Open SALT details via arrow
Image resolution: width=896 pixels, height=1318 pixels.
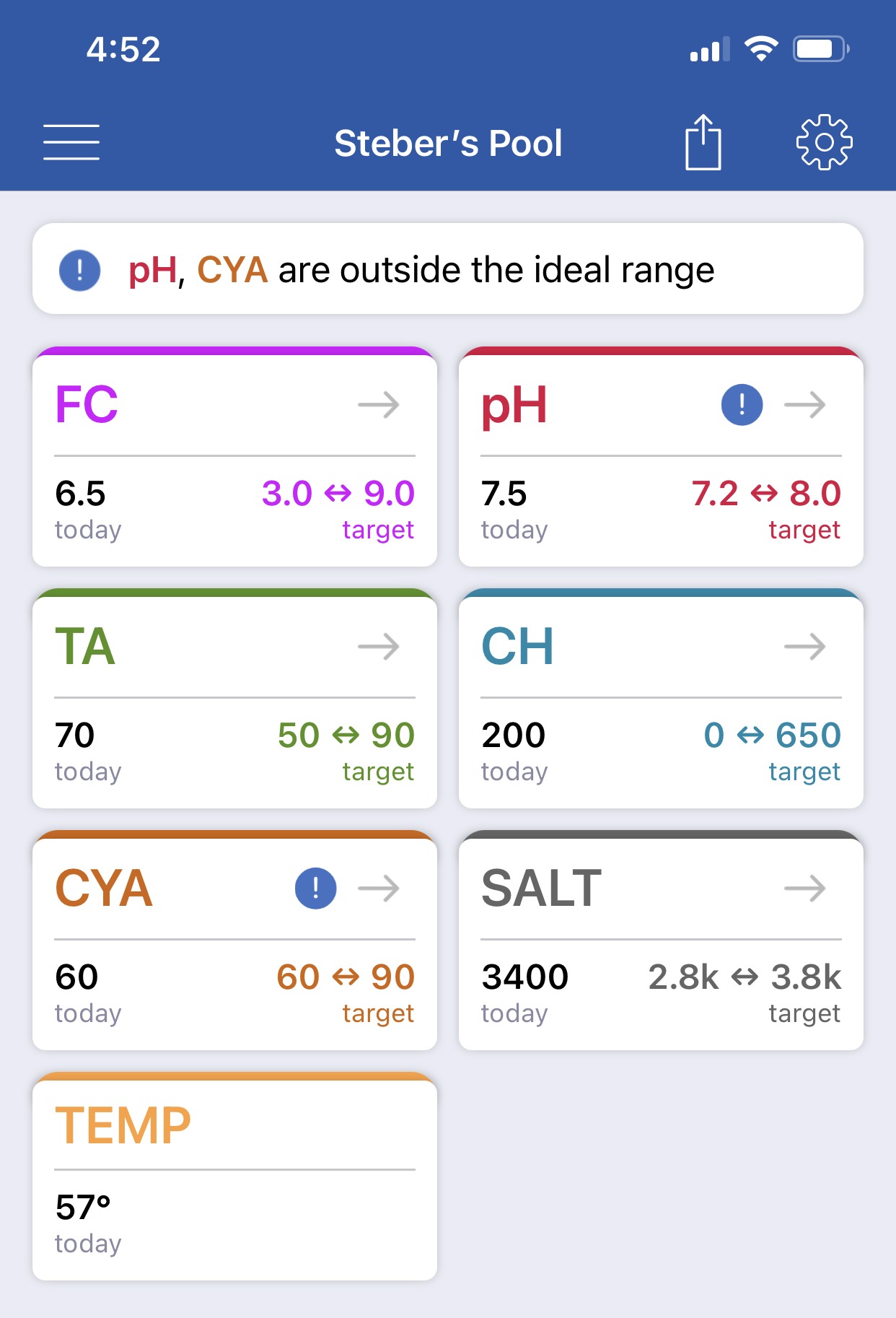coord(805,889)
